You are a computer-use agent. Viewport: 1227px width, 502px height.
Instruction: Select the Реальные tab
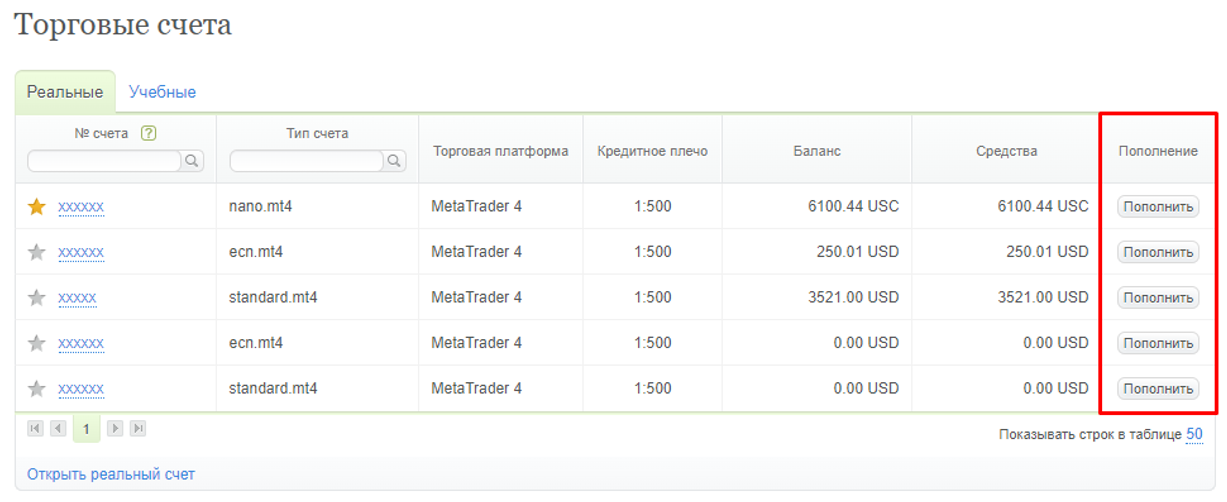[x=65, y=92]
